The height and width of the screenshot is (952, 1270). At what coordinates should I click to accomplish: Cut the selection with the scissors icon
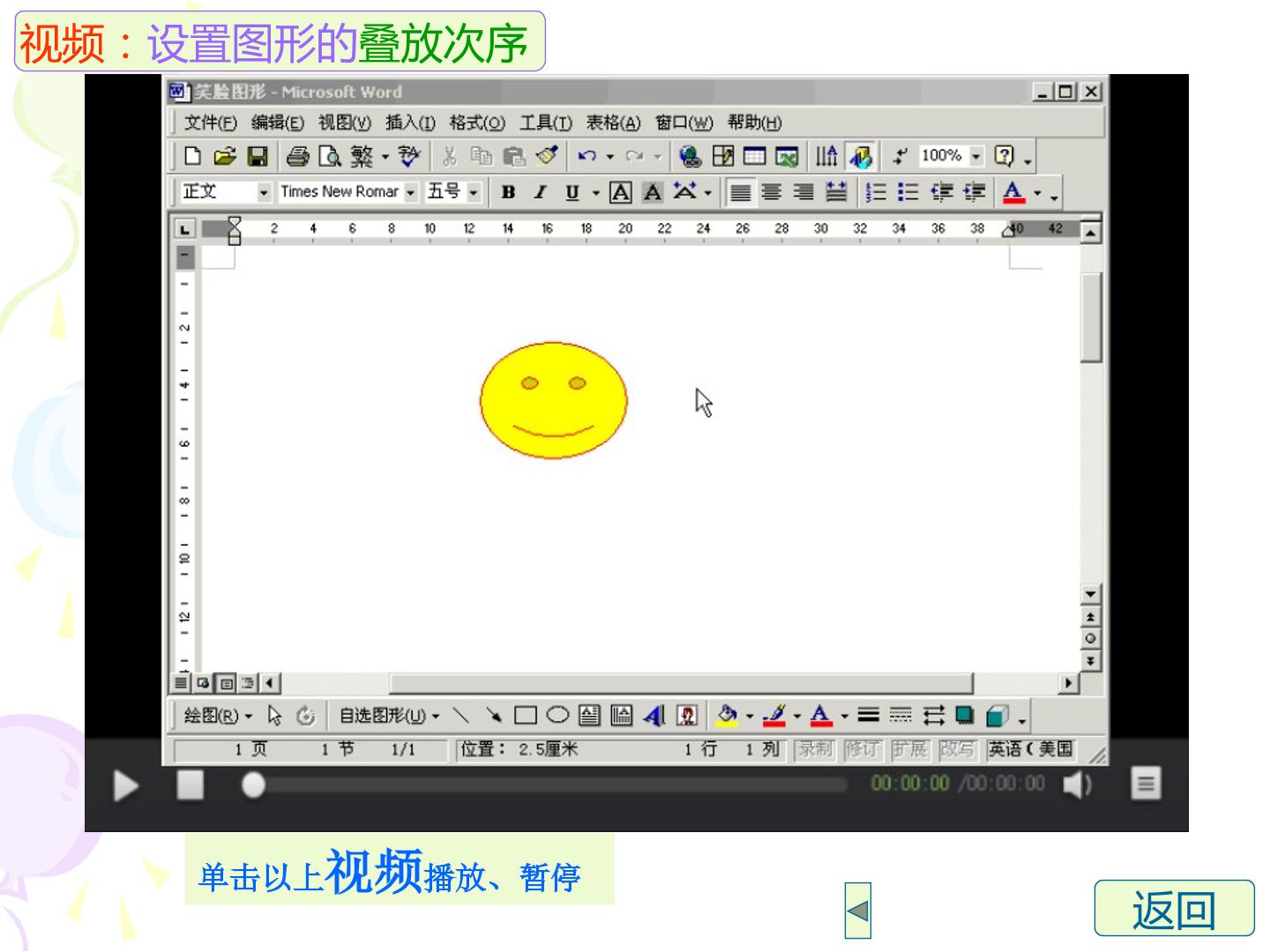point(450,157)
